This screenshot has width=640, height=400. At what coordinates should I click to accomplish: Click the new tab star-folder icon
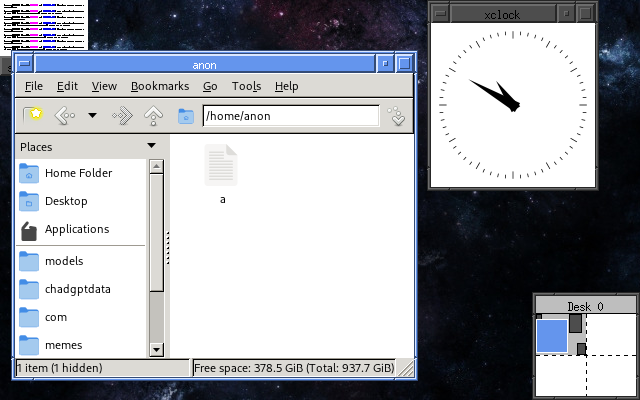(x=33, y=116)
